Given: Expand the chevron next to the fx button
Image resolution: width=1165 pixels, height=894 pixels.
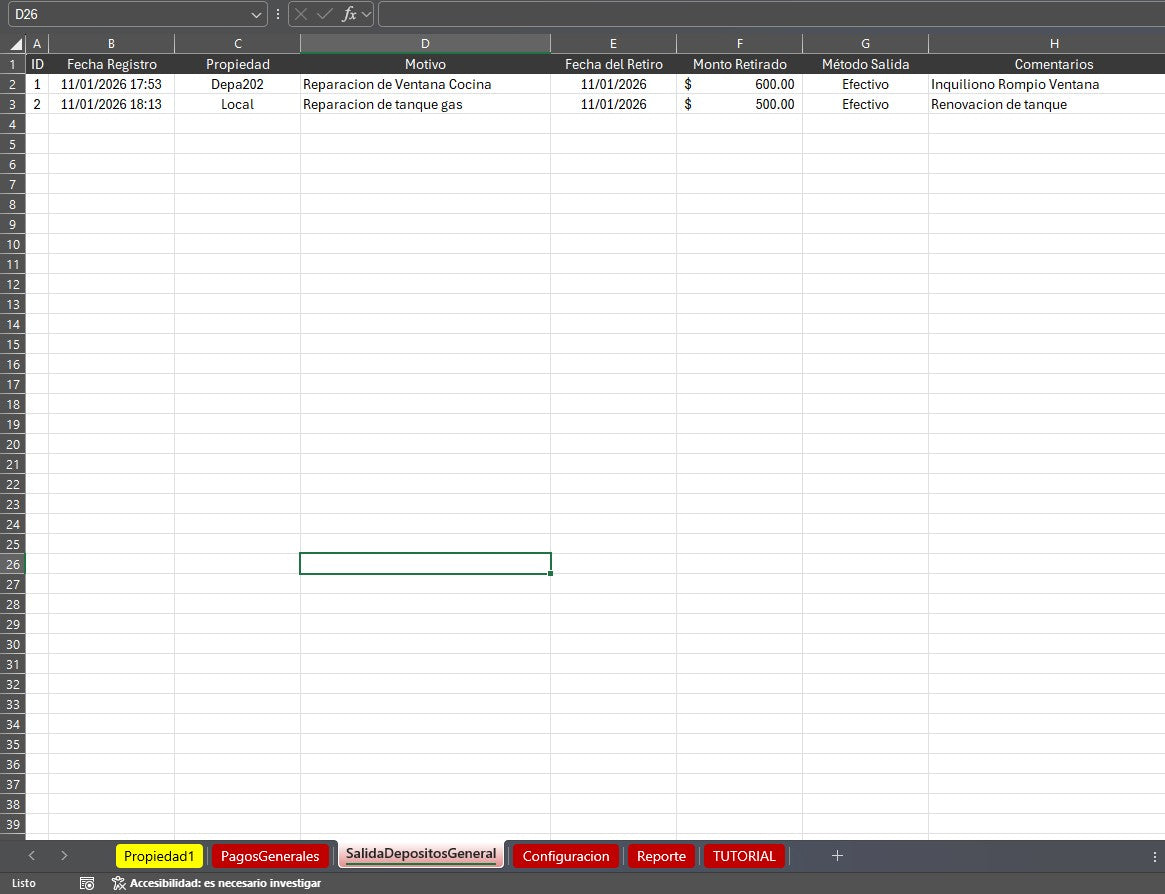Looking at the screenshot, I should [x=365, y=14].
